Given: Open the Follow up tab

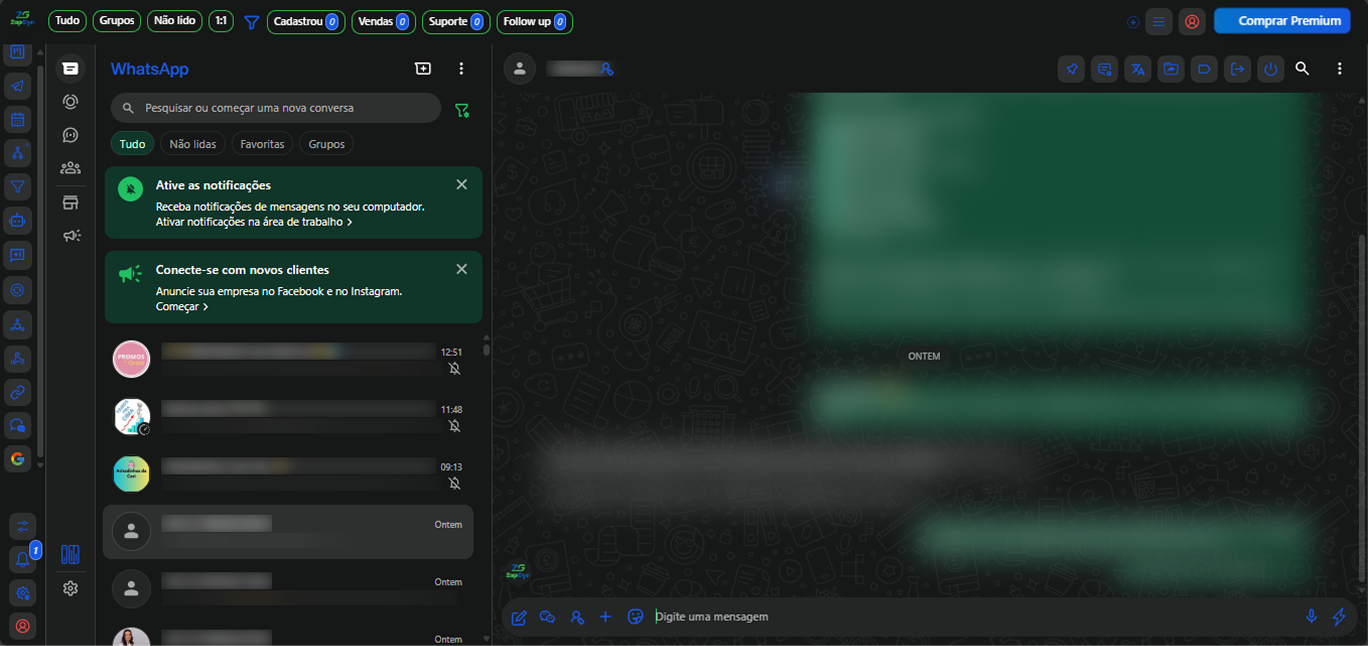Looking at the screenshot, I should [535, 21].
